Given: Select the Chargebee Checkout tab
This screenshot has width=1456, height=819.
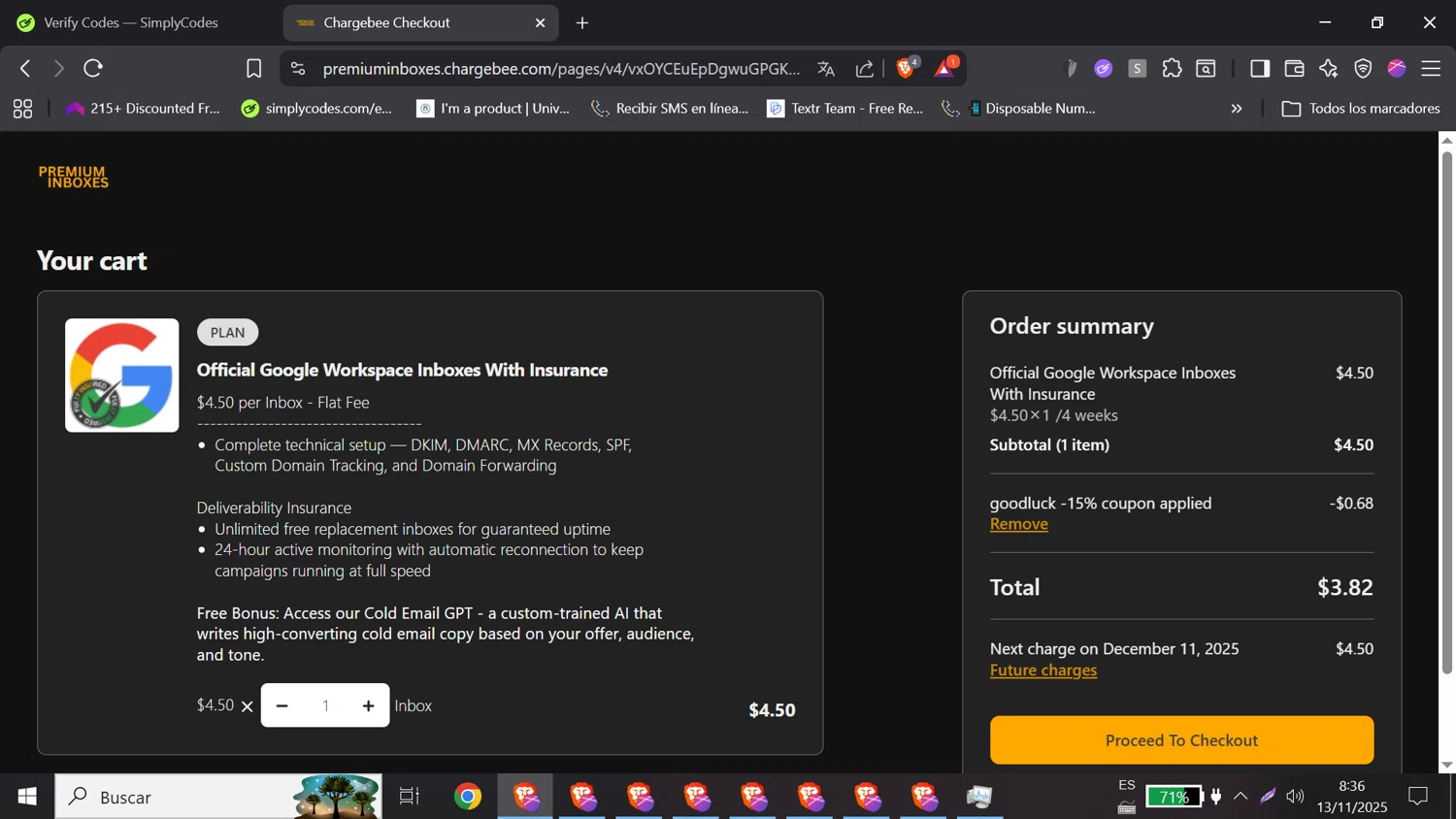Looking at the screenshot, I should point(420,22).
